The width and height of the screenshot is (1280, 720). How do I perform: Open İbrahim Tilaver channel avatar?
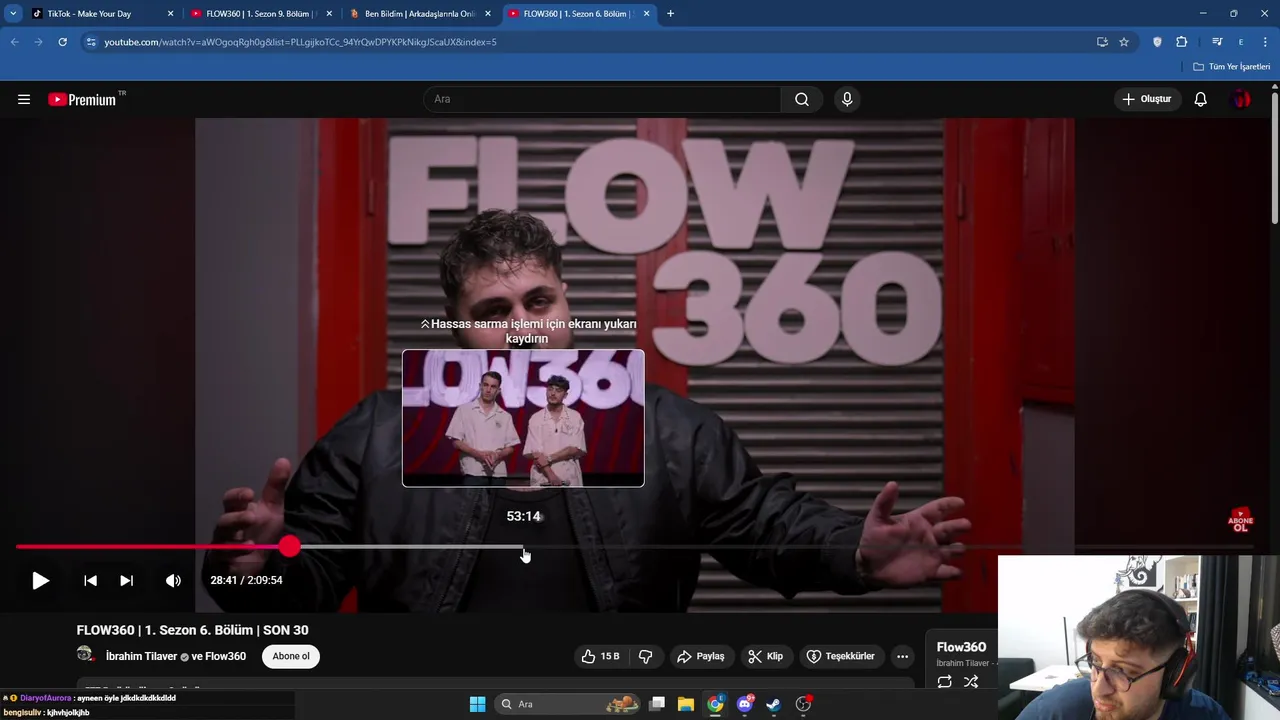[86, 655]
